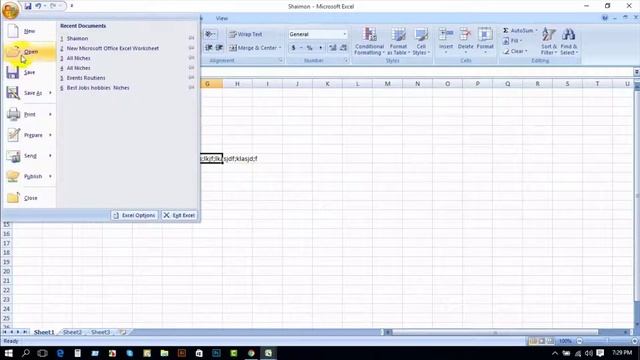Open the Customize Quick Access Toolbar arrow
The image size is (640, 360).
72,6
